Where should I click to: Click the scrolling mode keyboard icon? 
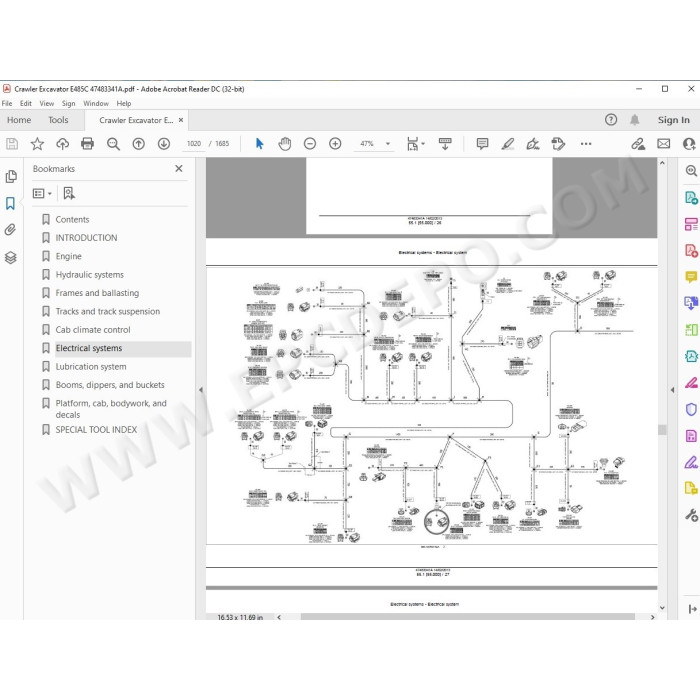[x=445, y=144]
